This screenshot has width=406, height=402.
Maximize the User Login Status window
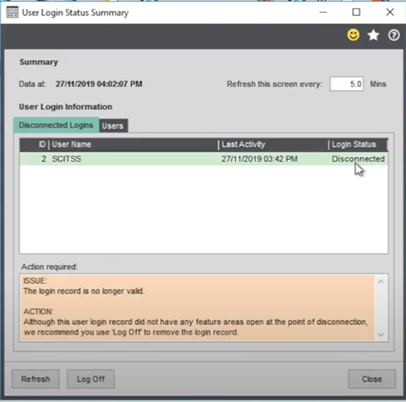click(356, 12)
